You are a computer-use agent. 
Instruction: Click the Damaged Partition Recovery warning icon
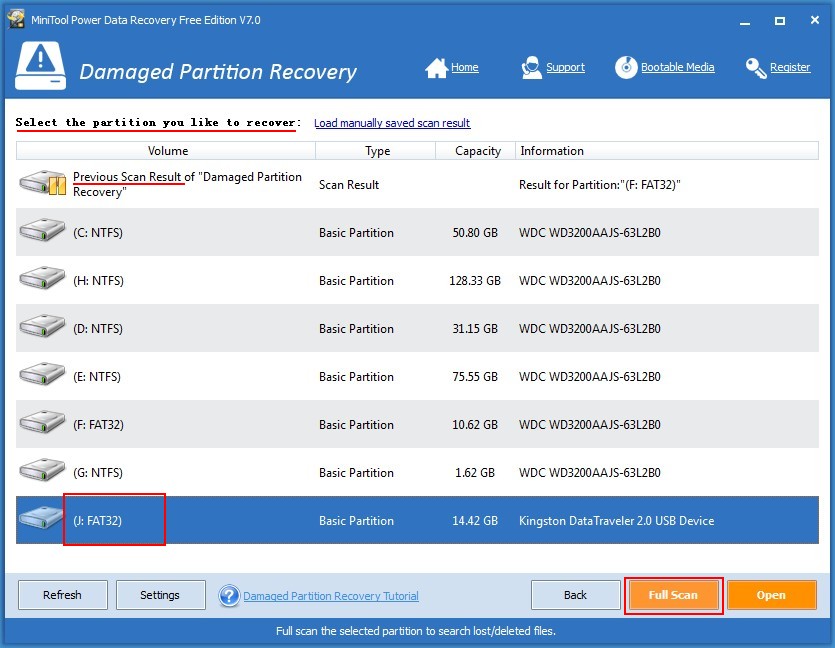40,65
